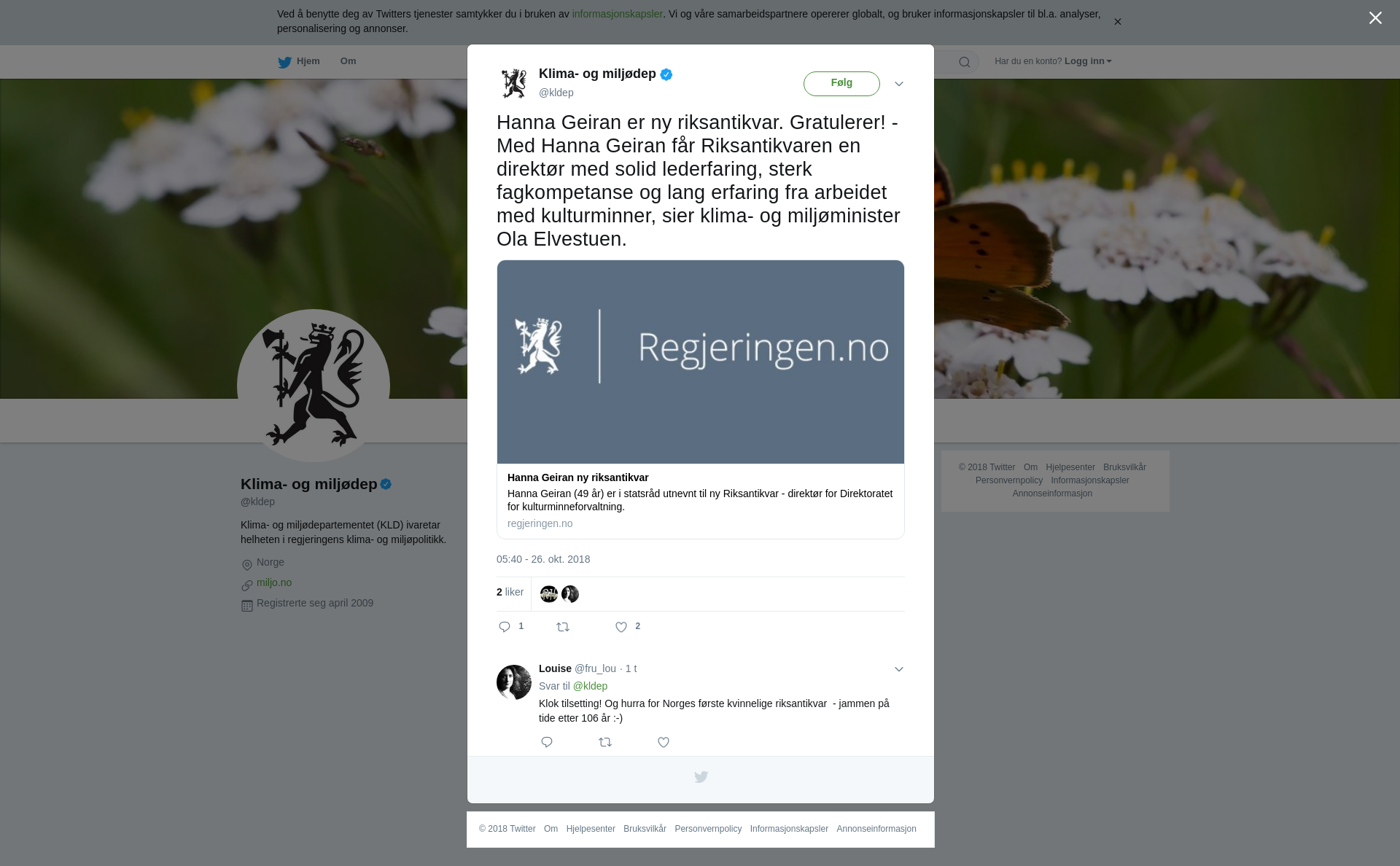Retweet the Klima- og miljødep tweet
The width and height of the screenshot is (1400, 866).
pyautogui.click(x=563, y=627)
